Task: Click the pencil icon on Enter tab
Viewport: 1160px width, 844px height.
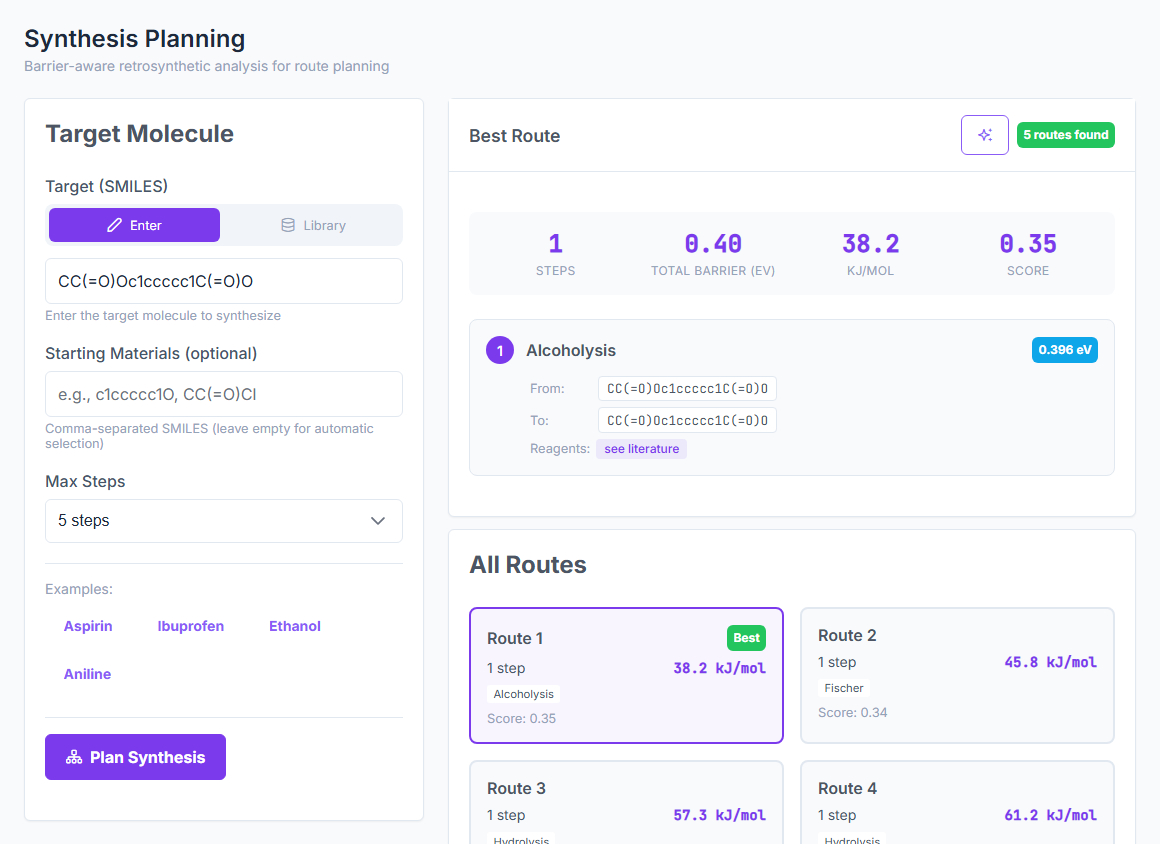Action: (114, 225)
